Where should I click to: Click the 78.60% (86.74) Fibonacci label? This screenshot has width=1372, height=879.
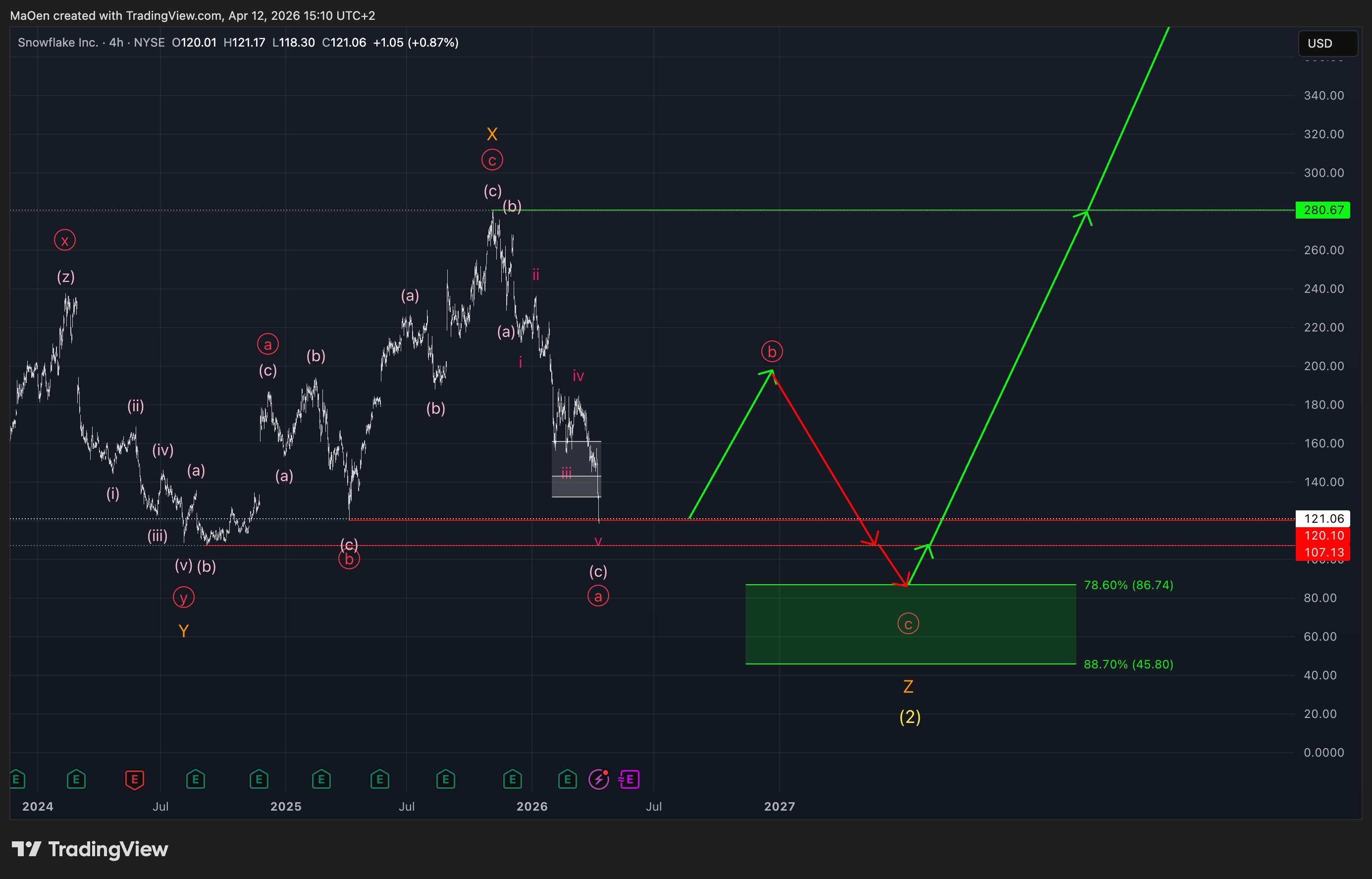coord(1128,585)
